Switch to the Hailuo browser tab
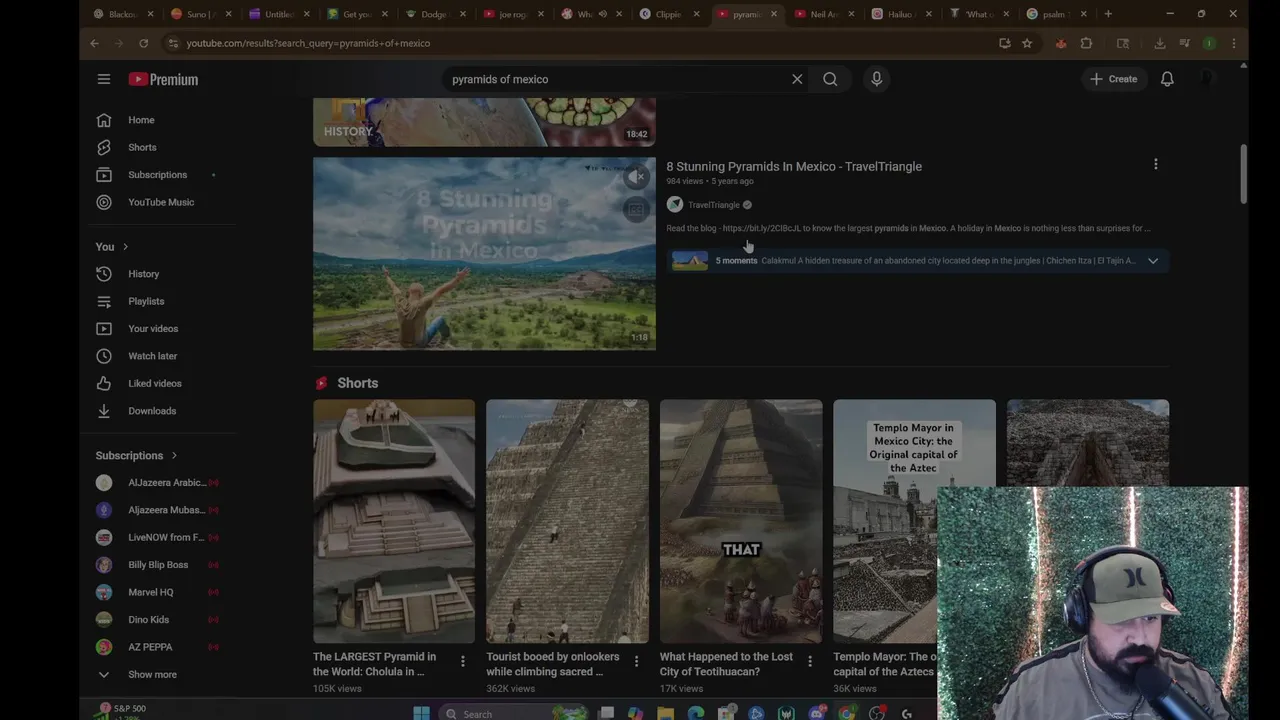 pyautogui.click(x=903, y=14)
